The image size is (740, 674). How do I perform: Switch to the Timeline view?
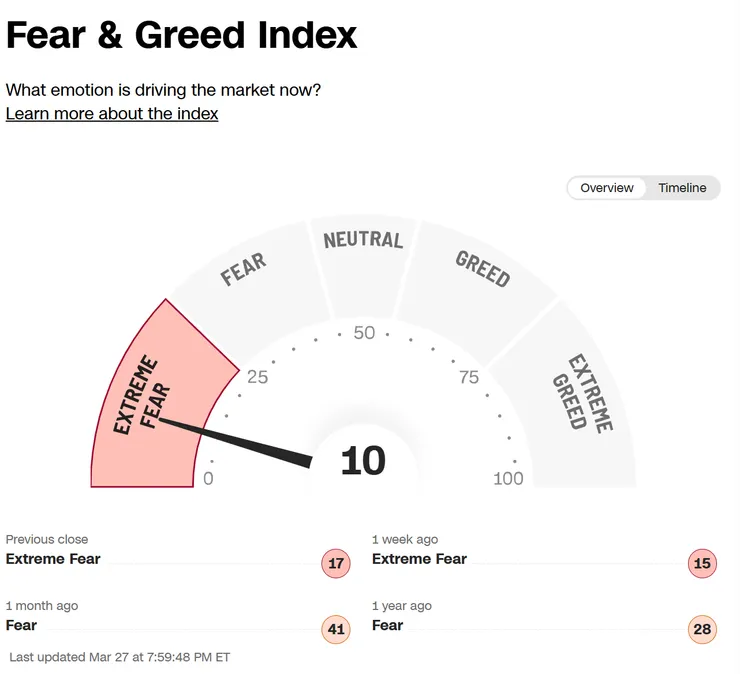click(x=682, y=188)
